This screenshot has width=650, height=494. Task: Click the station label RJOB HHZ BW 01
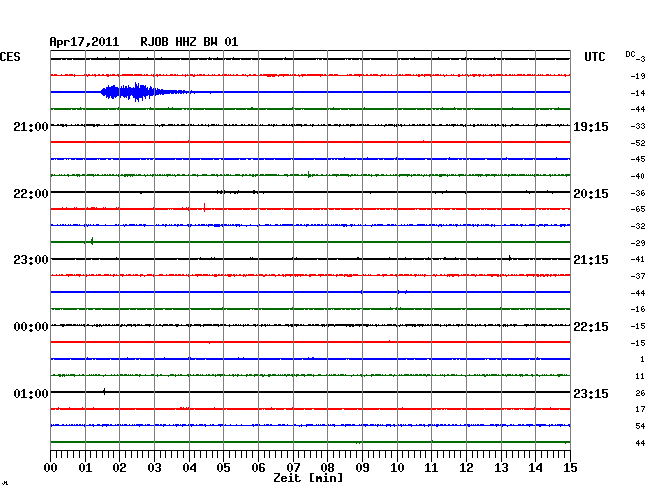tap(189, 42)
